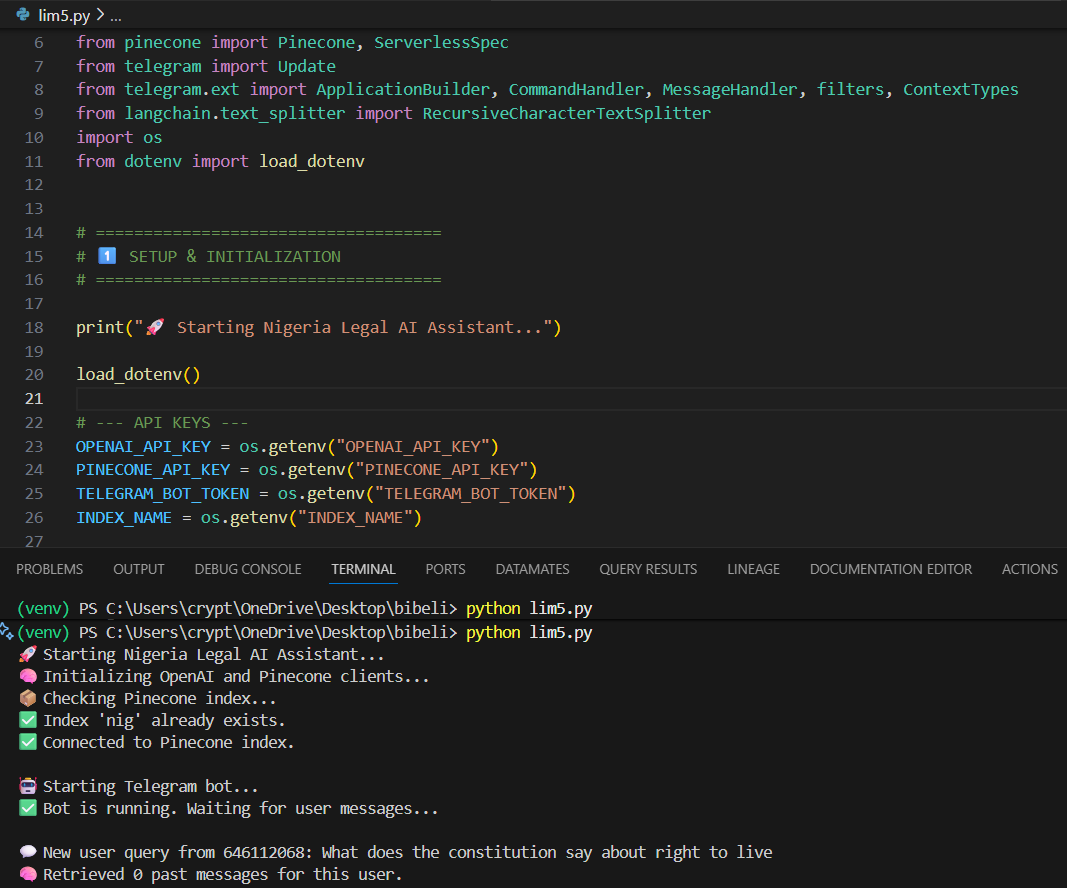The height and width of the screenshot is (888, 1067).
Task: Click print statement 'Starting Nigeria Legal AI Assistant'
Action: [318, 327]
